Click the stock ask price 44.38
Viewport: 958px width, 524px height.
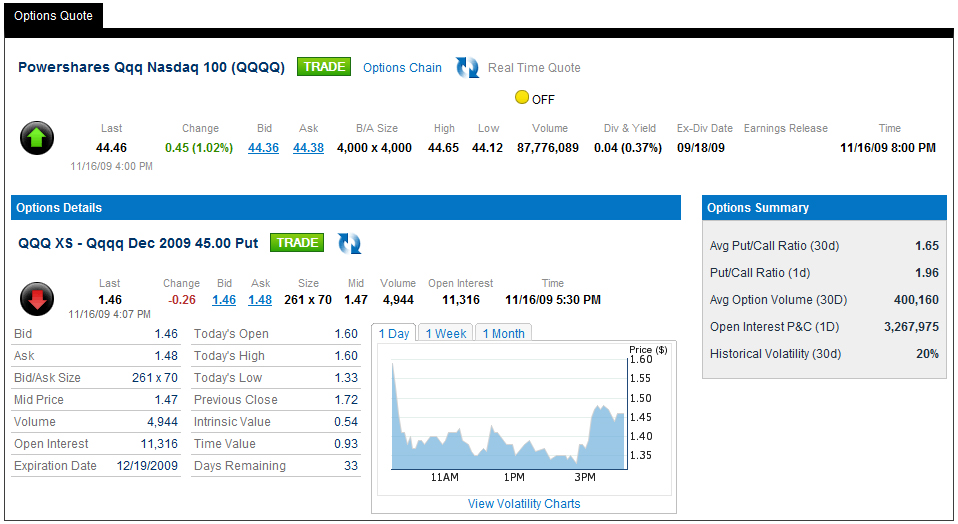click(x=308, y=148)
